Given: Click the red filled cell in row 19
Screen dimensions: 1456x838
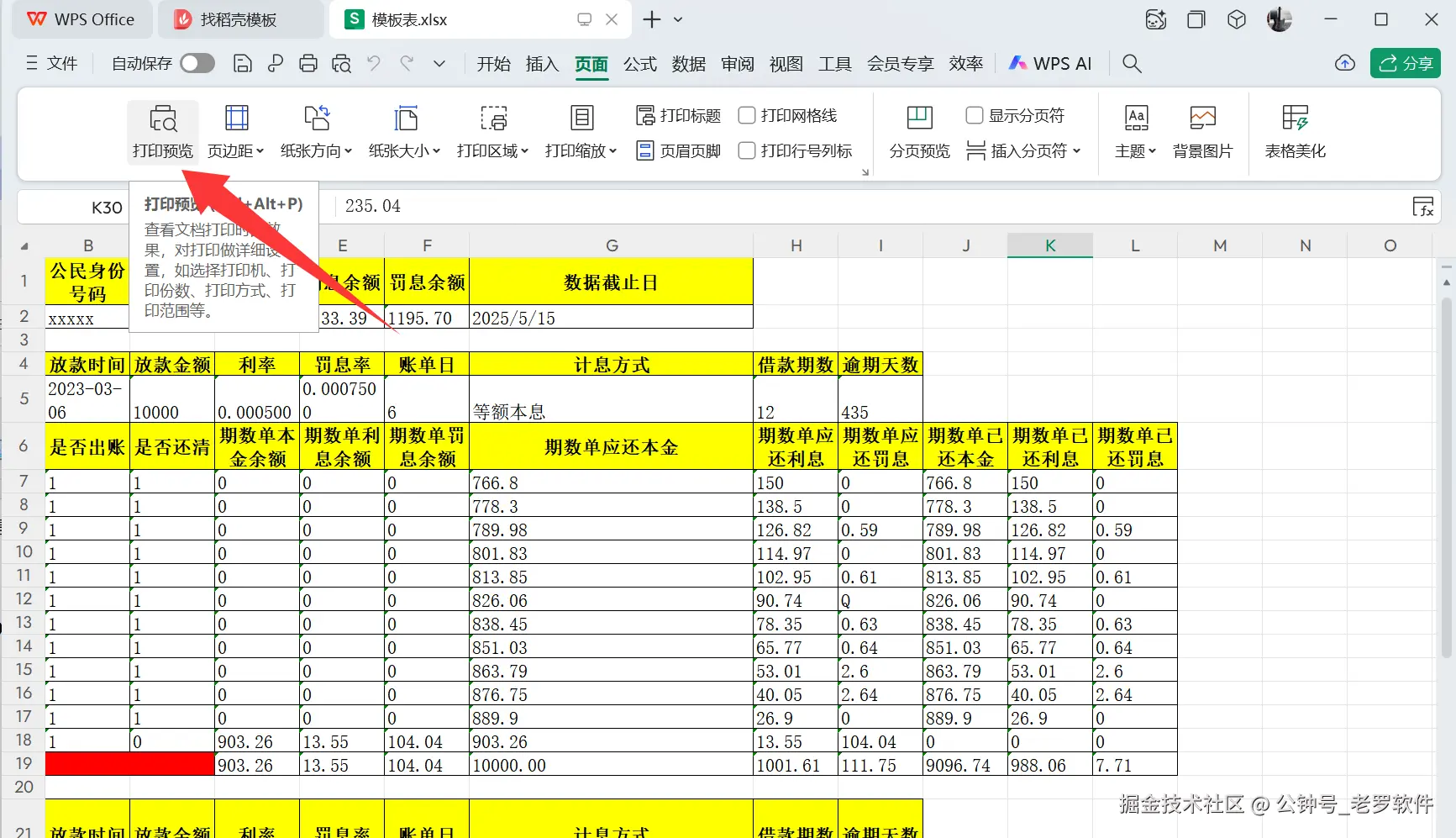Looking at the screenshot, I should (130, 763).
